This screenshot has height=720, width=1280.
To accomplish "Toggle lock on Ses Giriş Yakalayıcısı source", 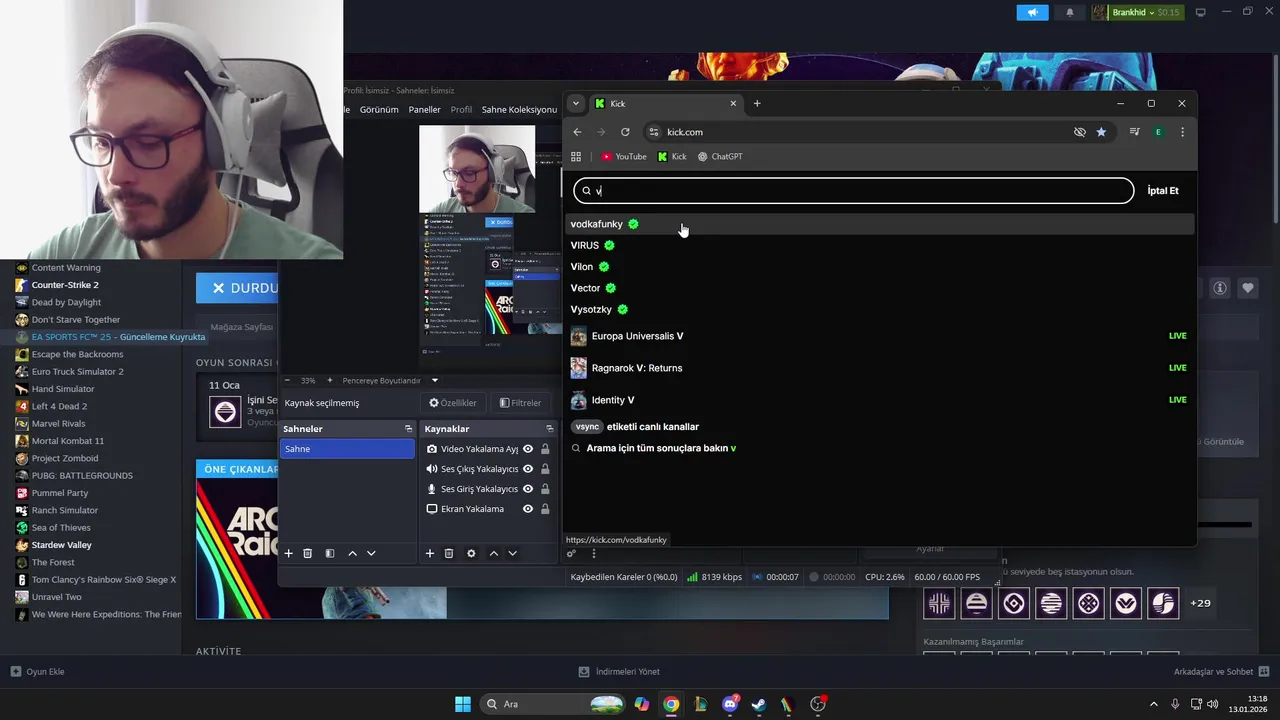I will (545, 489).
